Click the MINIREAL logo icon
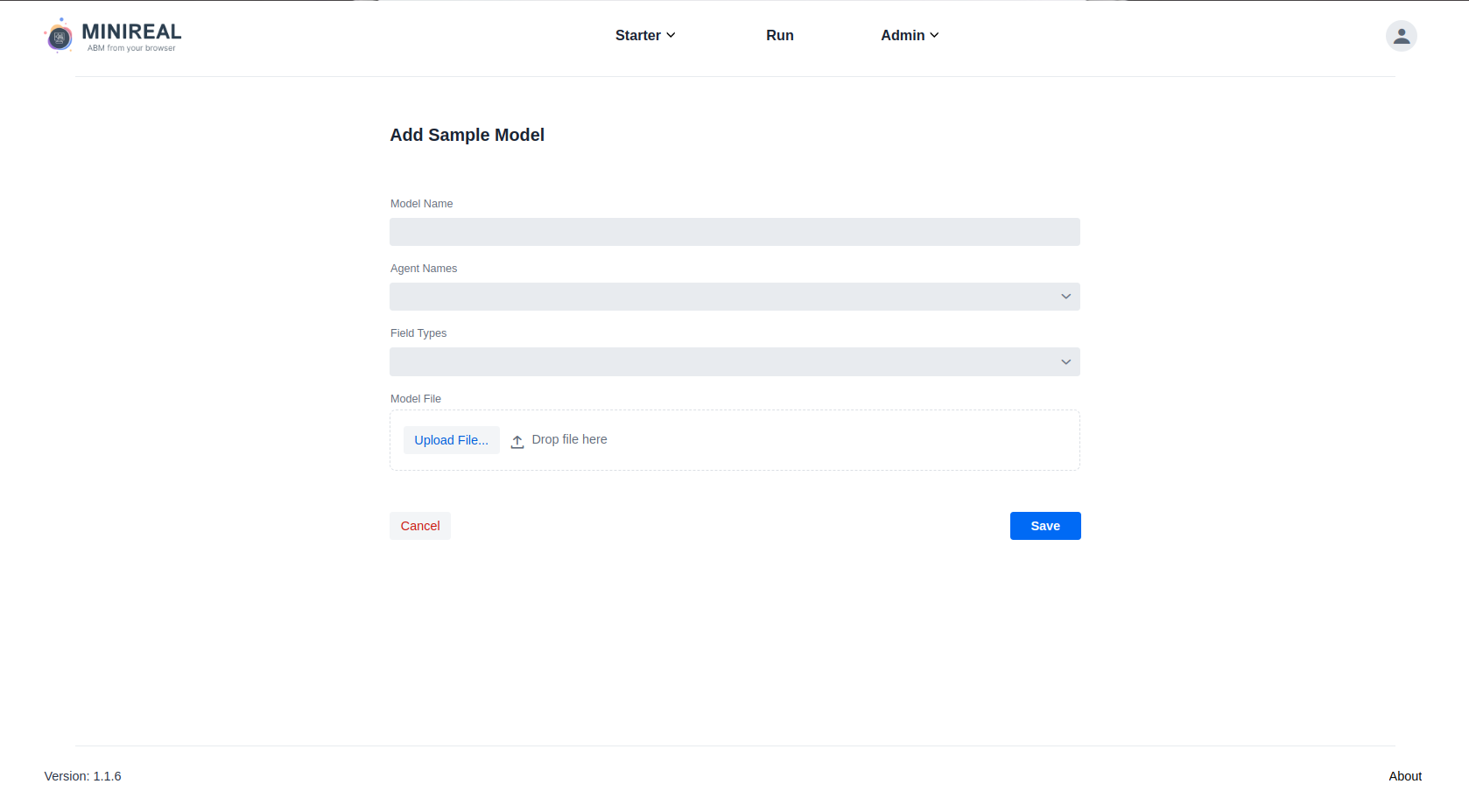 pyautogui.click(x=60, y=36)
